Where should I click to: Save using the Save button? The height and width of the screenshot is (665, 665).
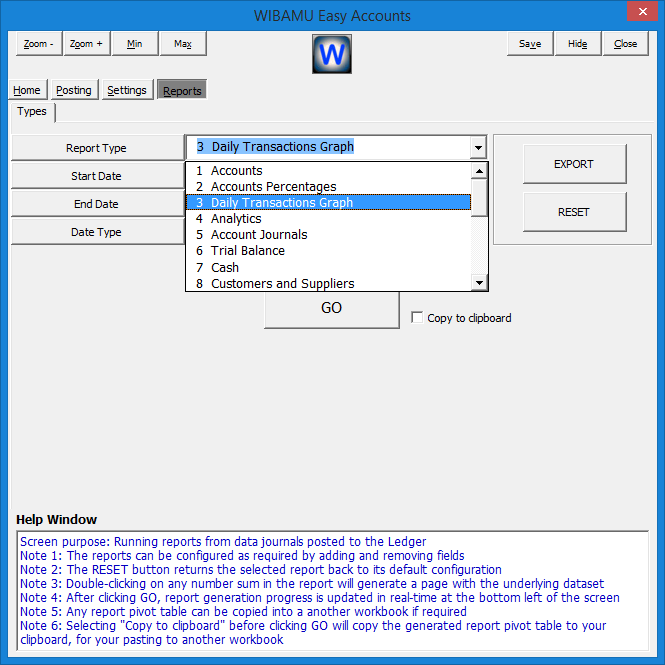point(530,44)
